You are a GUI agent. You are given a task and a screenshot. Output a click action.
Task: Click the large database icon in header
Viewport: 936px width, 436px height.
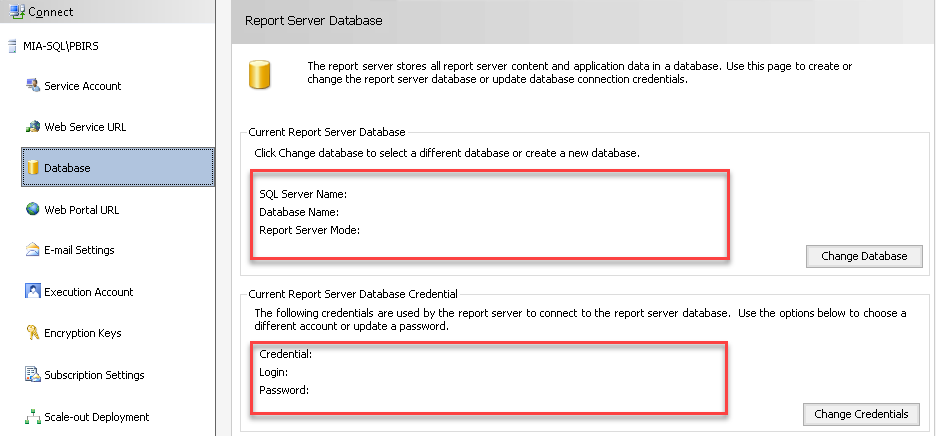[x=260, y=73]
